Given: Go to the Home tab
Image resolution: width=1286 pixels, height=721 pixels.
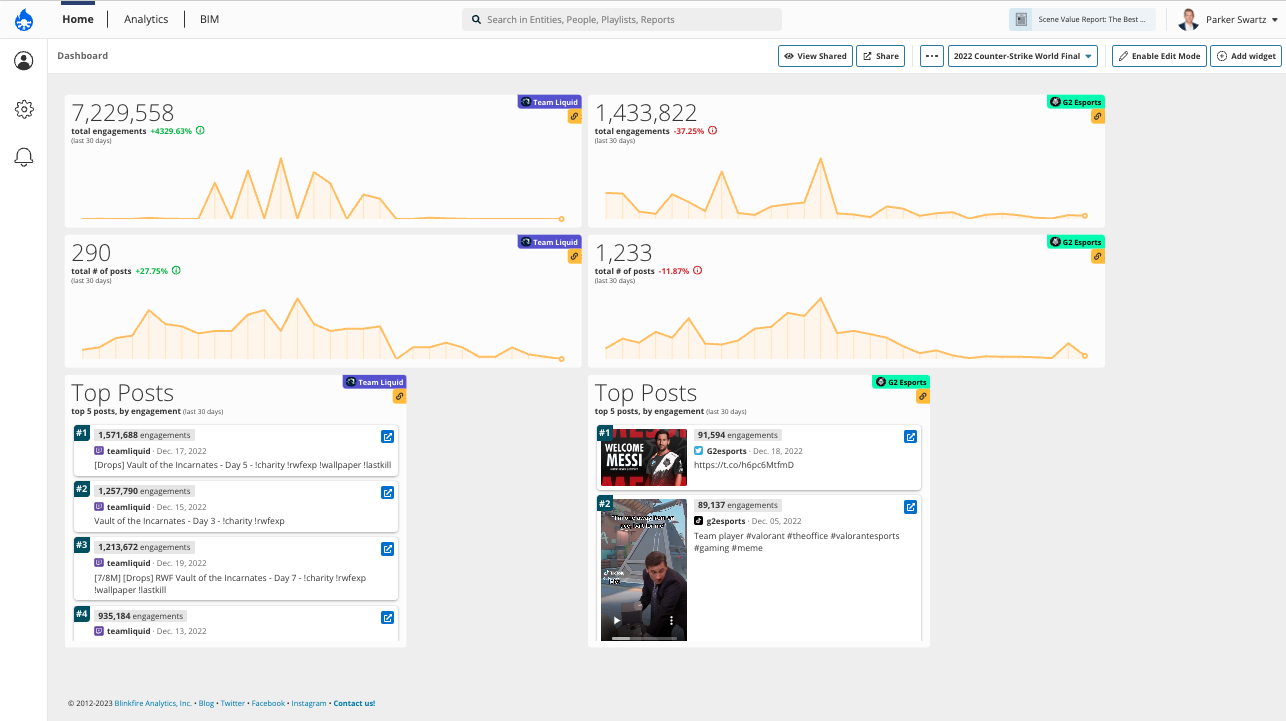Looking at the screenshot, I should [x=78, y=19].
